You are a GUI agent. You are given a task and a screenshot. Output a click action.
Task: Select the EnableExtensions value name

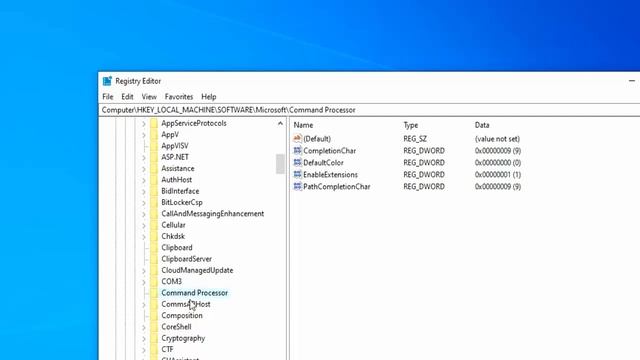(x=330, y=174)
